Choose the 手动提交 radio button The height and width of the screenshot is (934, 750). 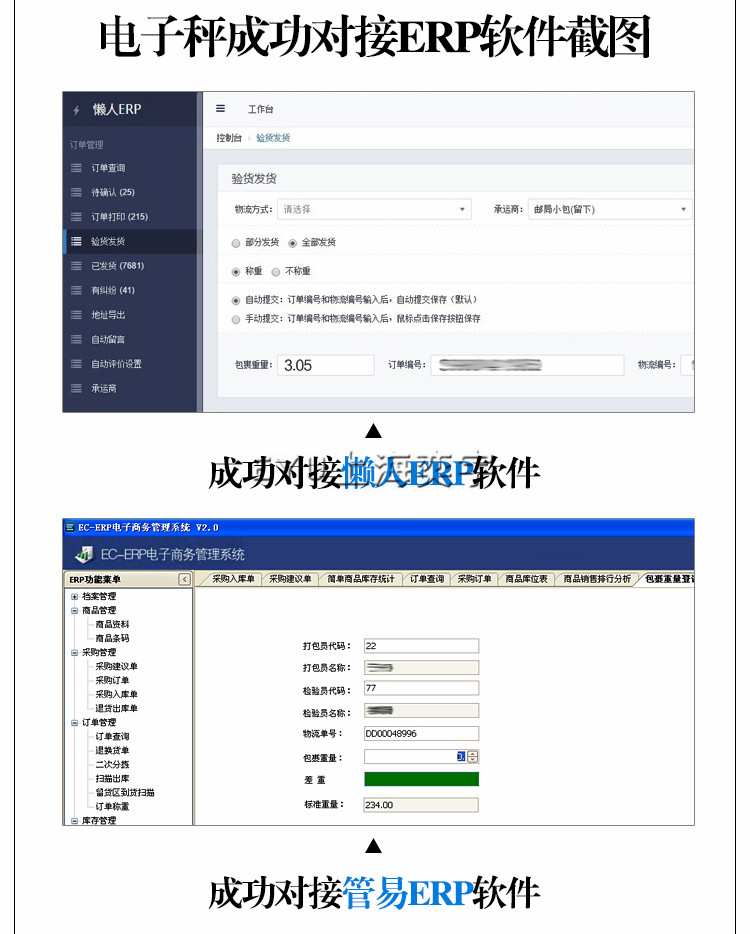[x=236, y=319]
